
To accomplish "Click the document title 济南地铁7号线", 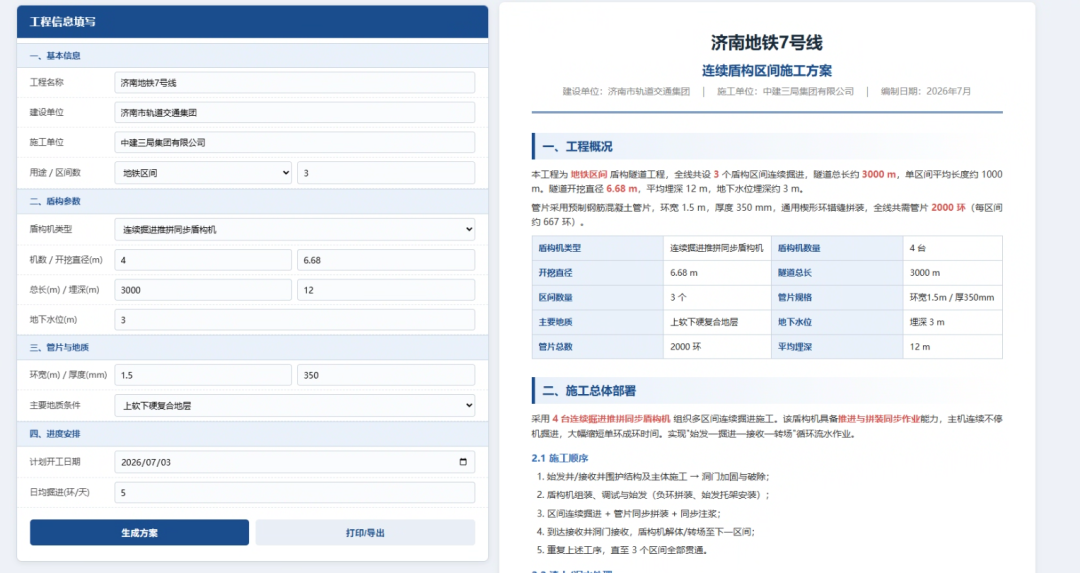I will [x=767, y=43].
